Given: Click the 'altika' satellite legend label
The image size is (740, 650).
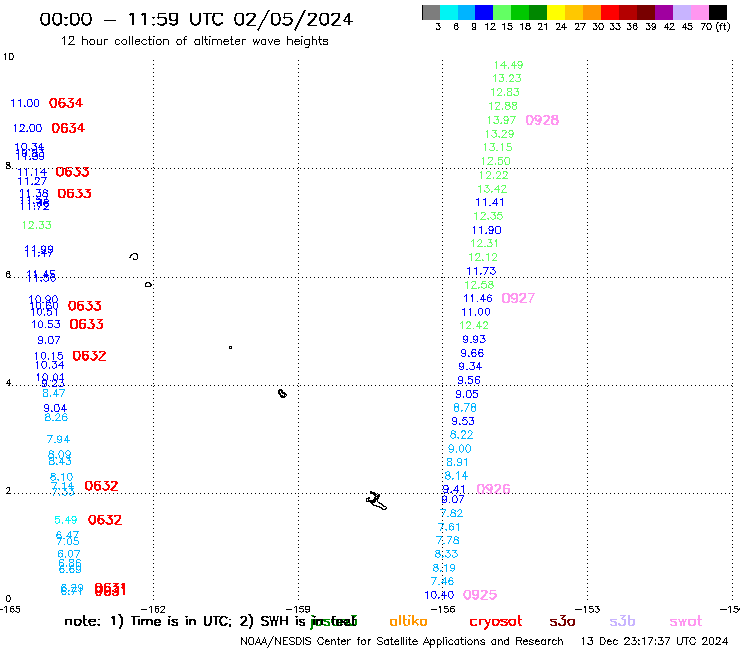Looking at the screenshot, I should (408, 621).
